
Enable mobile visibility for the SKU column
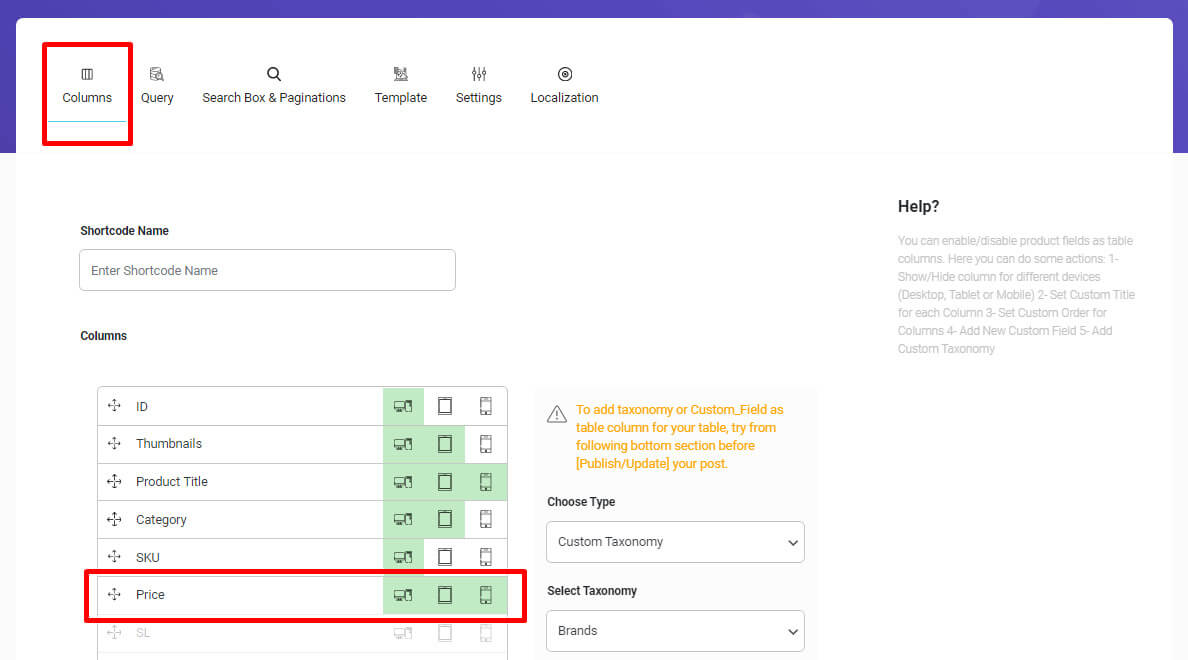pyautogui.click(x=485, y=556)
